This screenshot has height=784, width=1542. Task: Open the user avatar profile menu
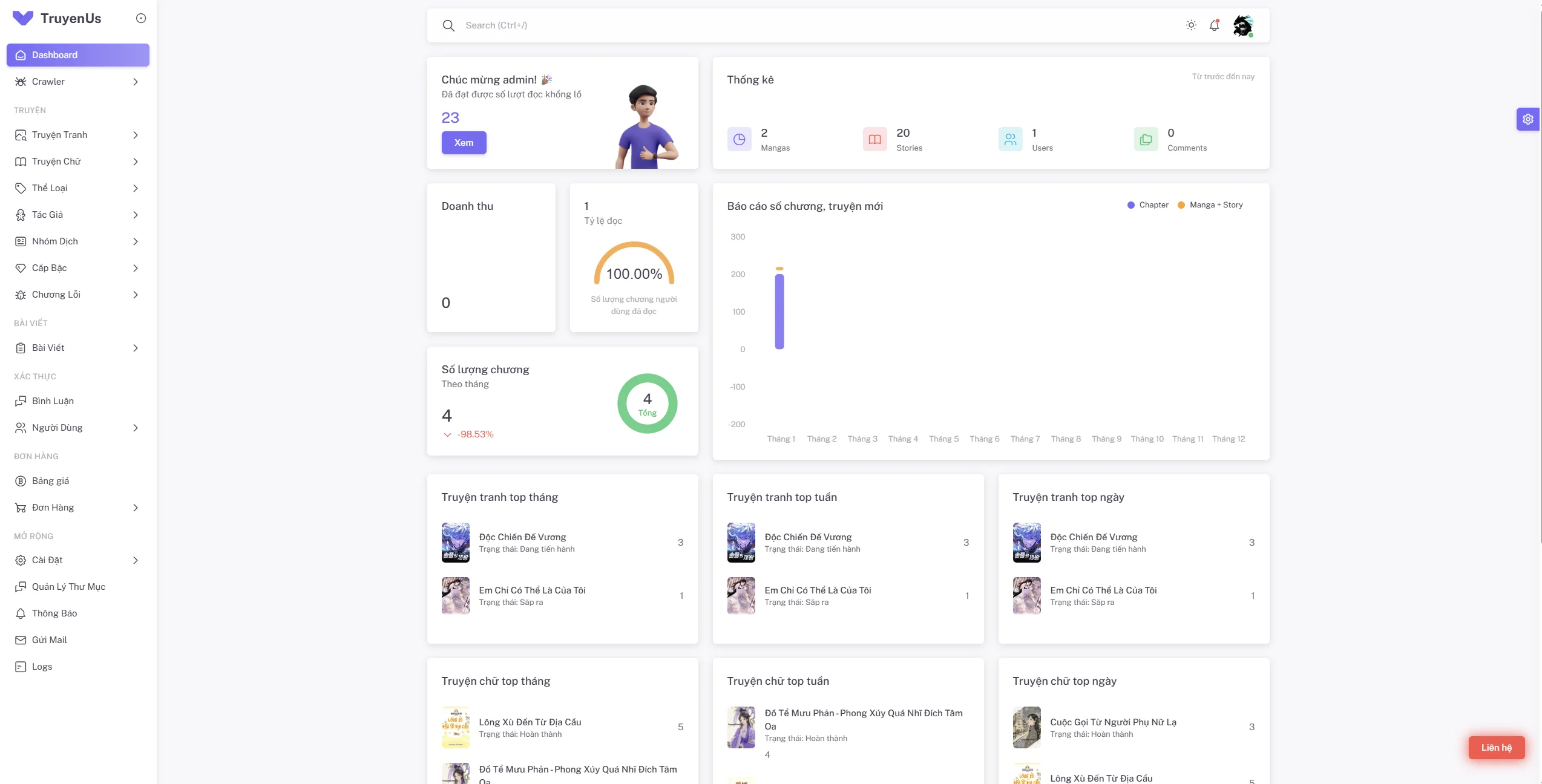pos(1242,25)
